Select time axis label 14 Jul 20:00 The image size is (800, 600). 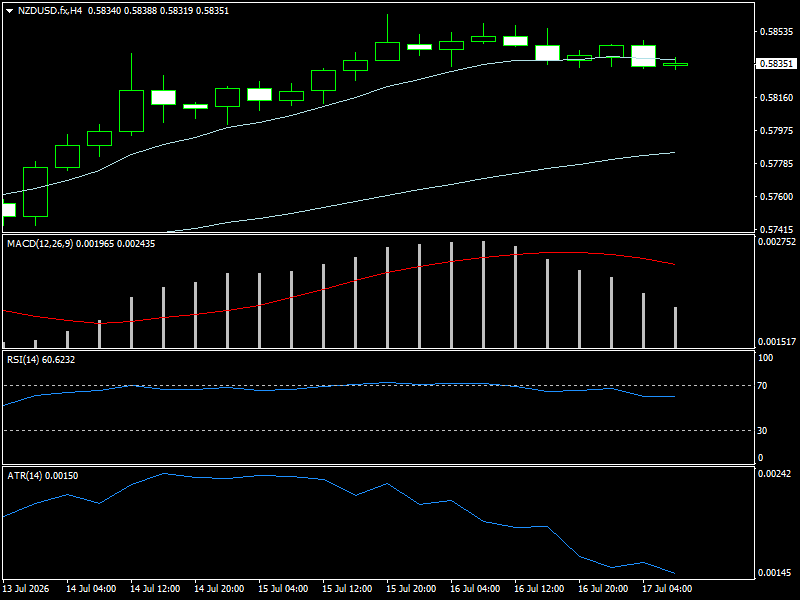pos(219,589)
